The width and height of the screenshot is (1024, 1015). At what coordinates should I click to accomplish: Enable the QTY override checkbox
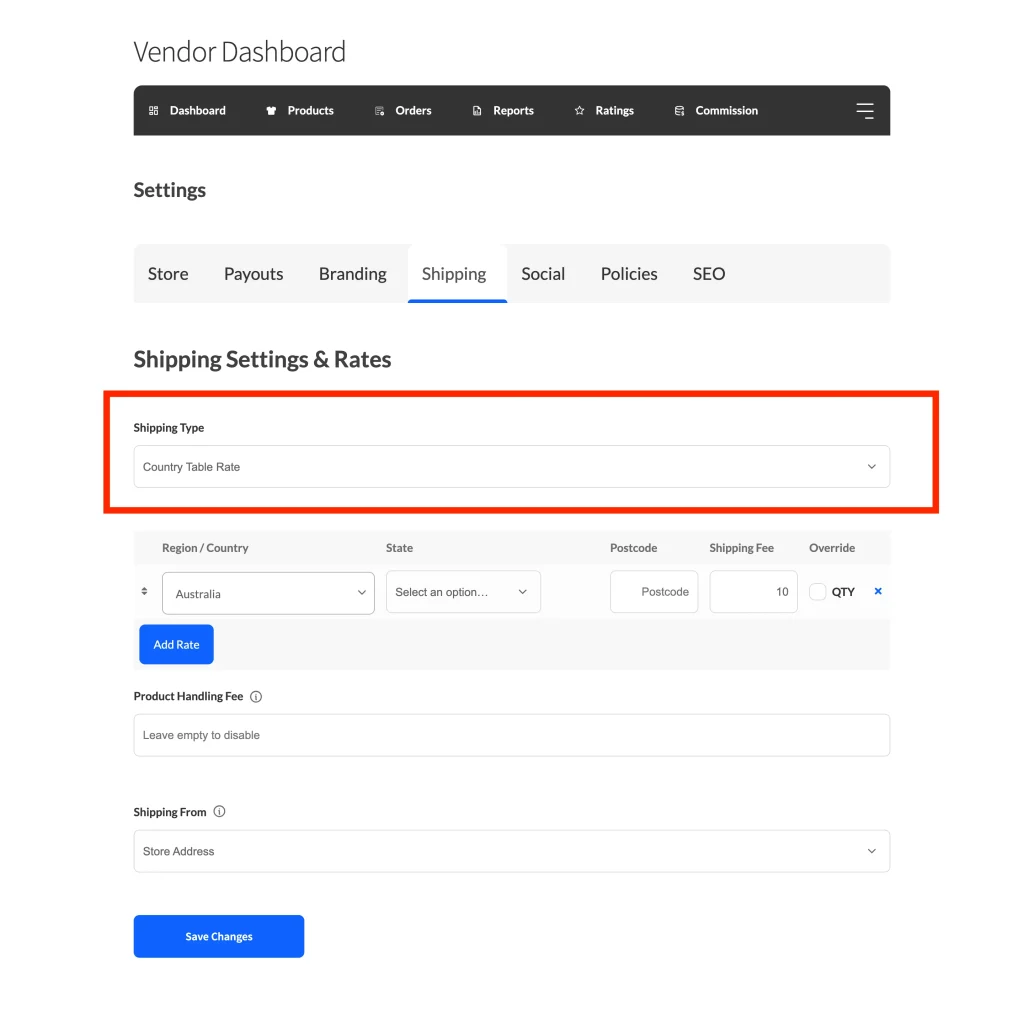(818, 592)
